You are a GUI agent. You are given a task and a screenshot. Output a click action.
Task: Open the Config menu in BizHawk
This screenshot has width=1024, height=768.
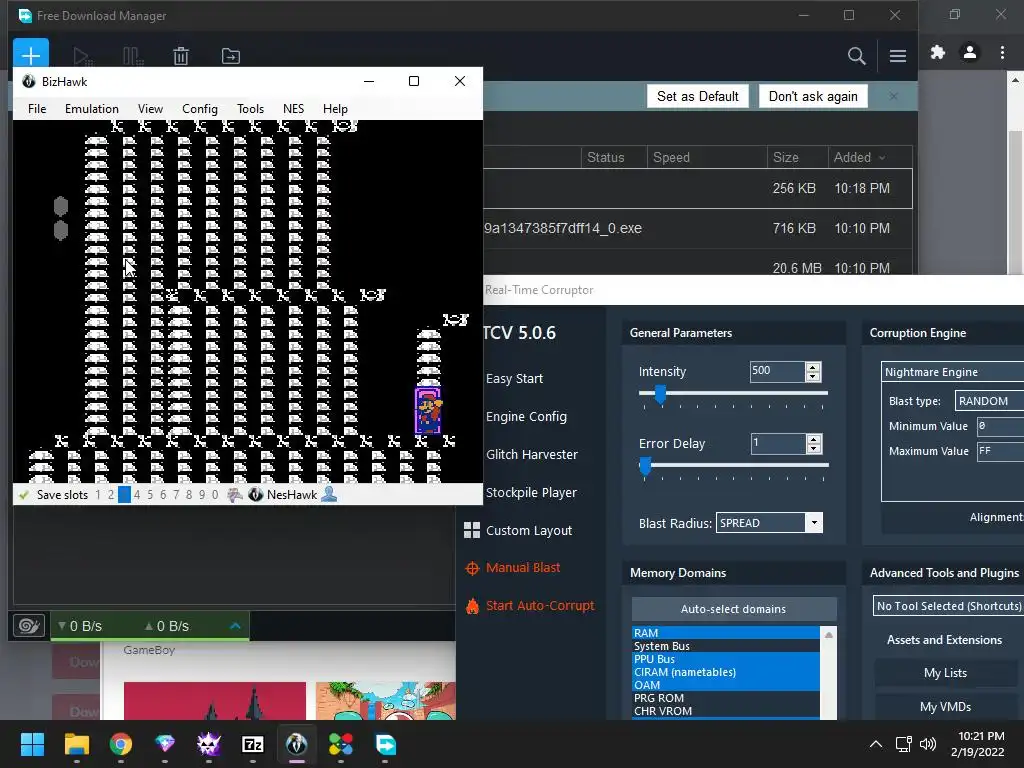click(x=200, y=109)
